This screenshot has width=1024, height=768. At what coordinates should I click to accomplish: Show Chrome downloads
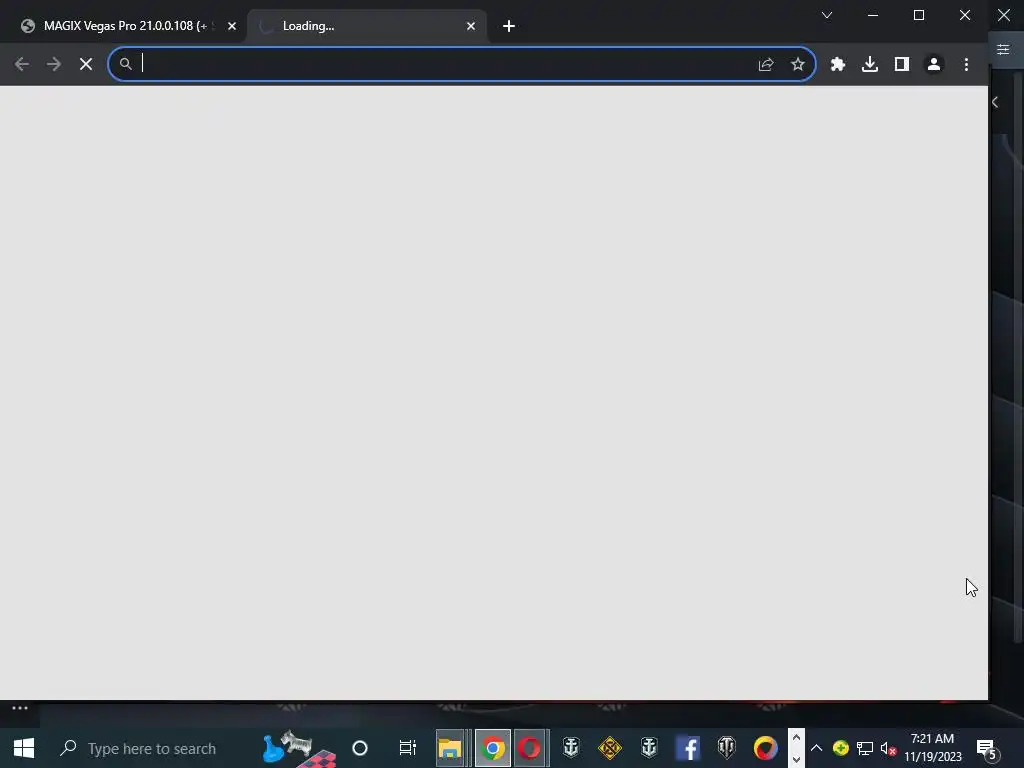tap(869, 64)
